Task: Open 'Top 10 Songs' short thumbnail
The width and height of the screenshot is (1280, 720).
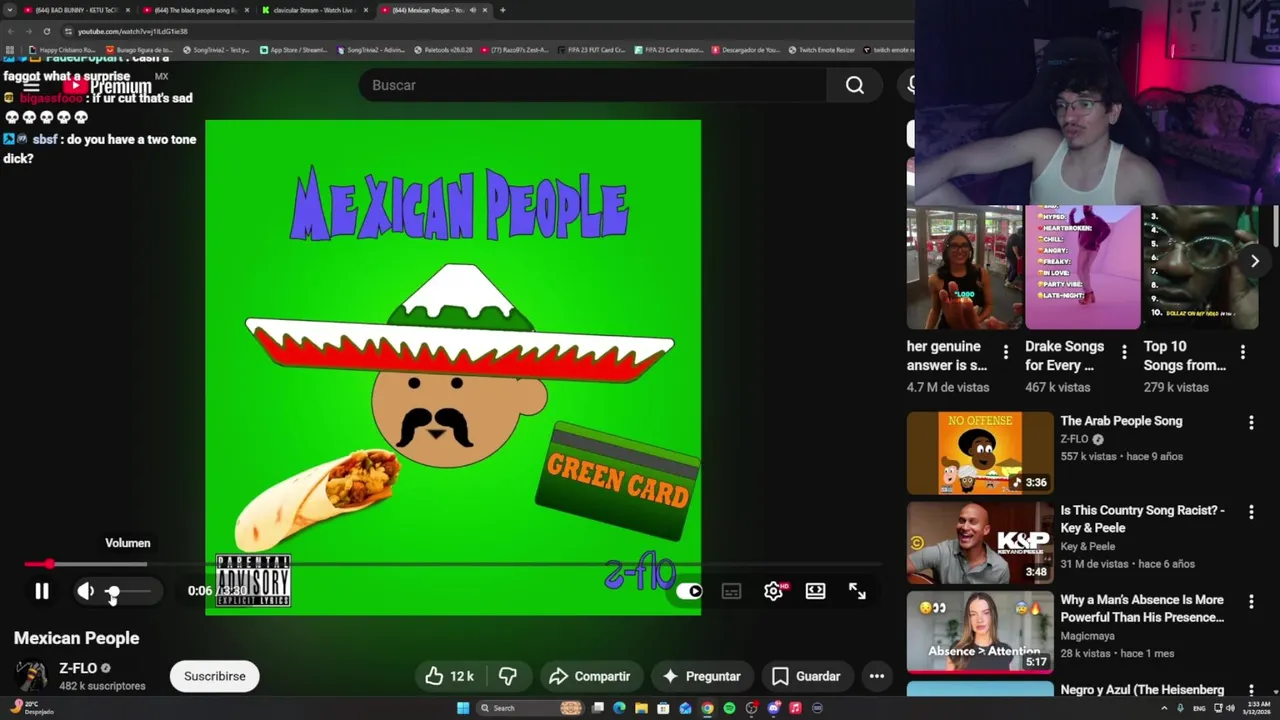Action: pos(1201,267)
